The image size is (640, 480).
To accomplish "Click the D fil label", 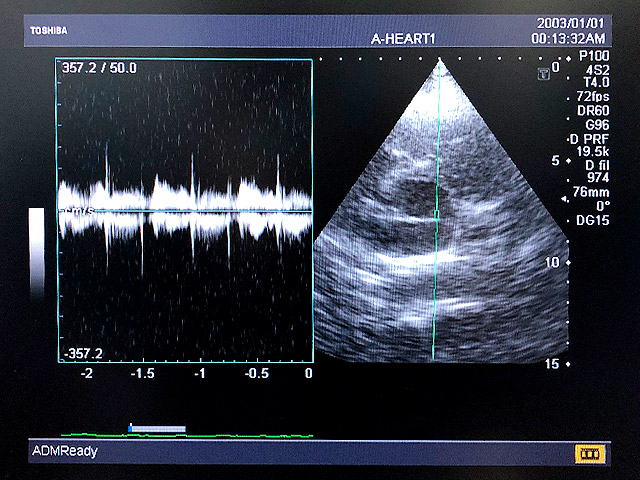I will coord(597,165).
